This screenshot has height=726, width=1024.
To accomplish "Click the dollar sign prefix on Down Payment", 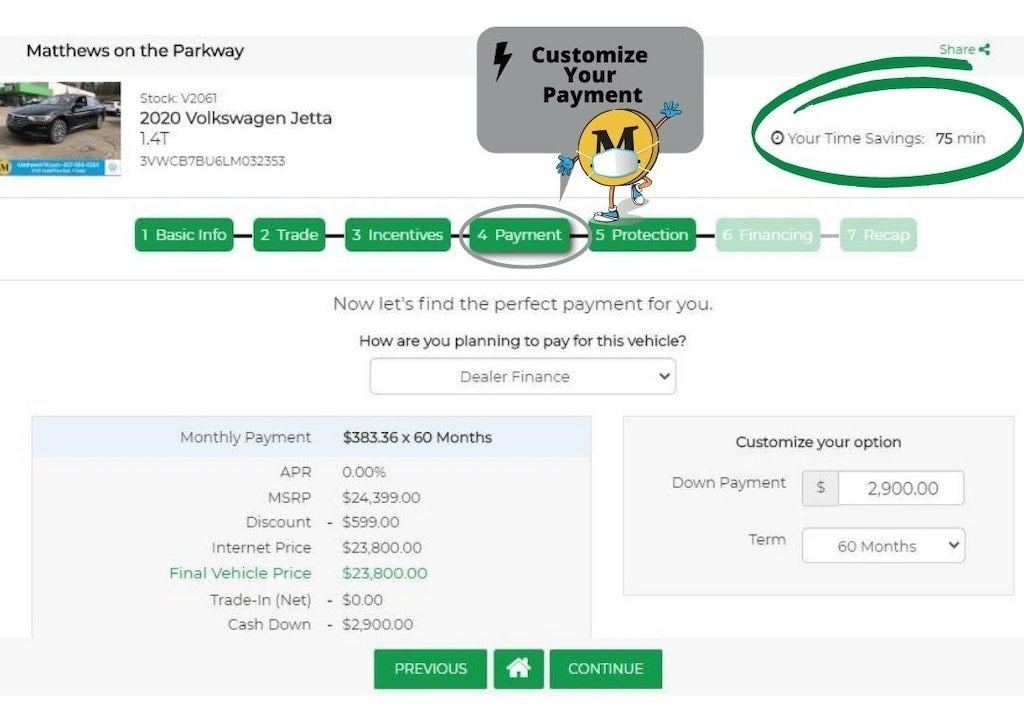I will click(x=819, y=488).
